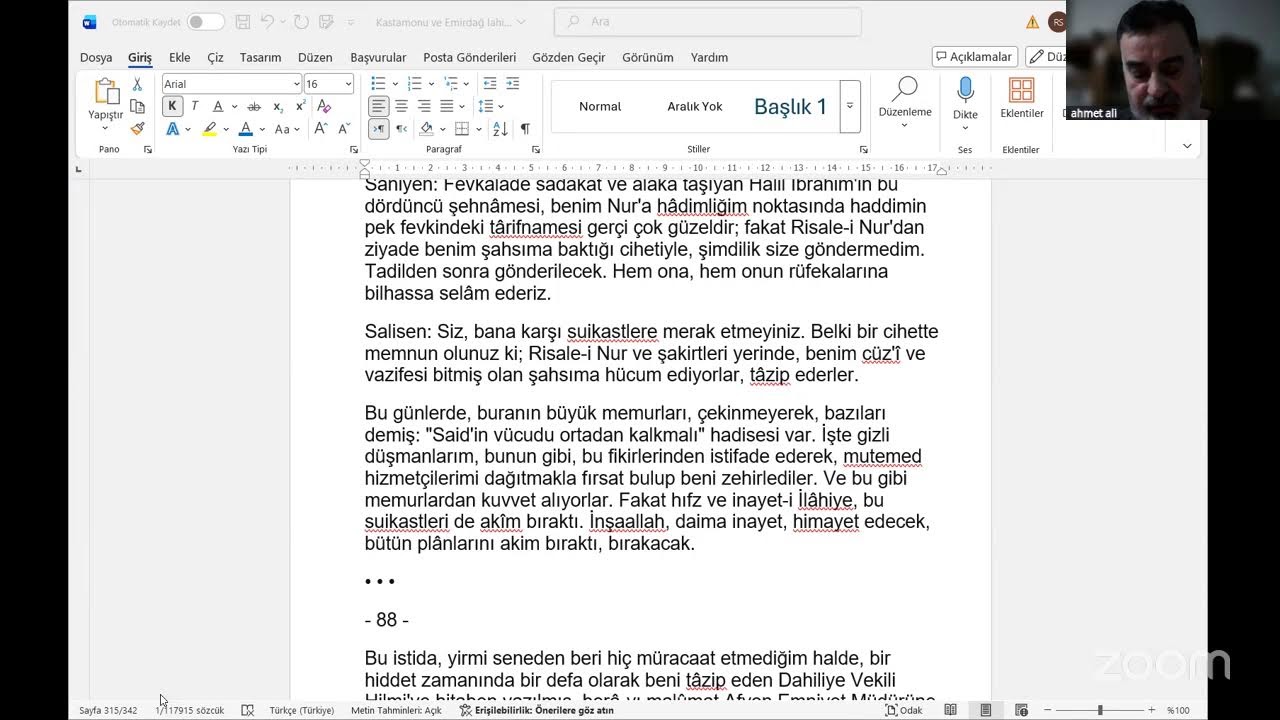The width and height of the screenshot is (1280, 720).
Task: Switch to Read mode view icon
Action: point(951,710)
